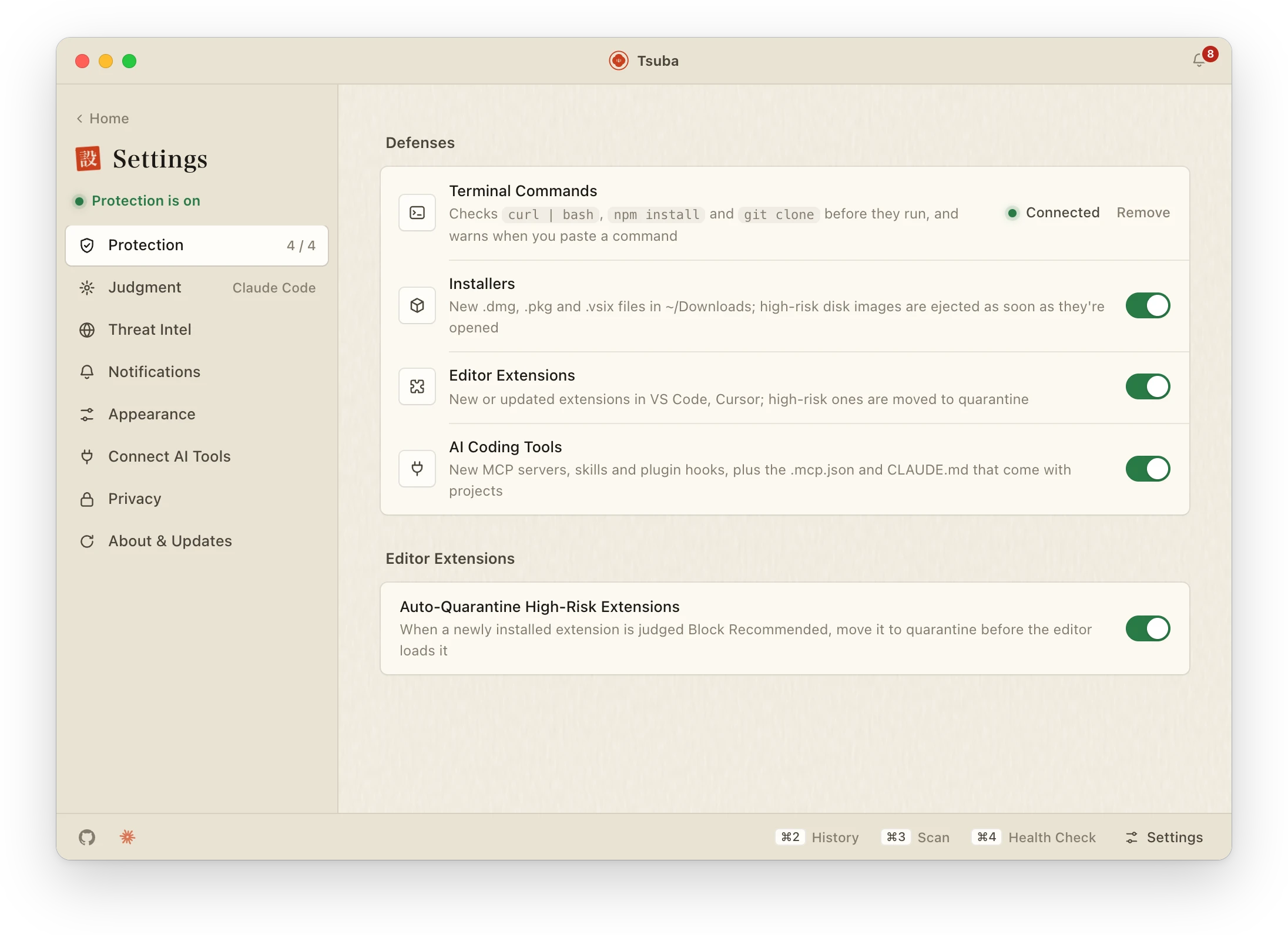The width and height of the screenshot is (1288, 935).
Task: Open the Threat Intel section
Action: click(197, 330)
